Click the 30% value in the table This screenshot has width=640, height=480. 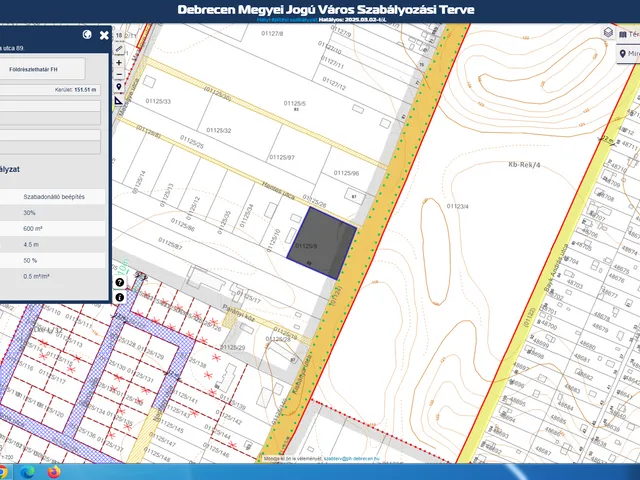(29, 213)
